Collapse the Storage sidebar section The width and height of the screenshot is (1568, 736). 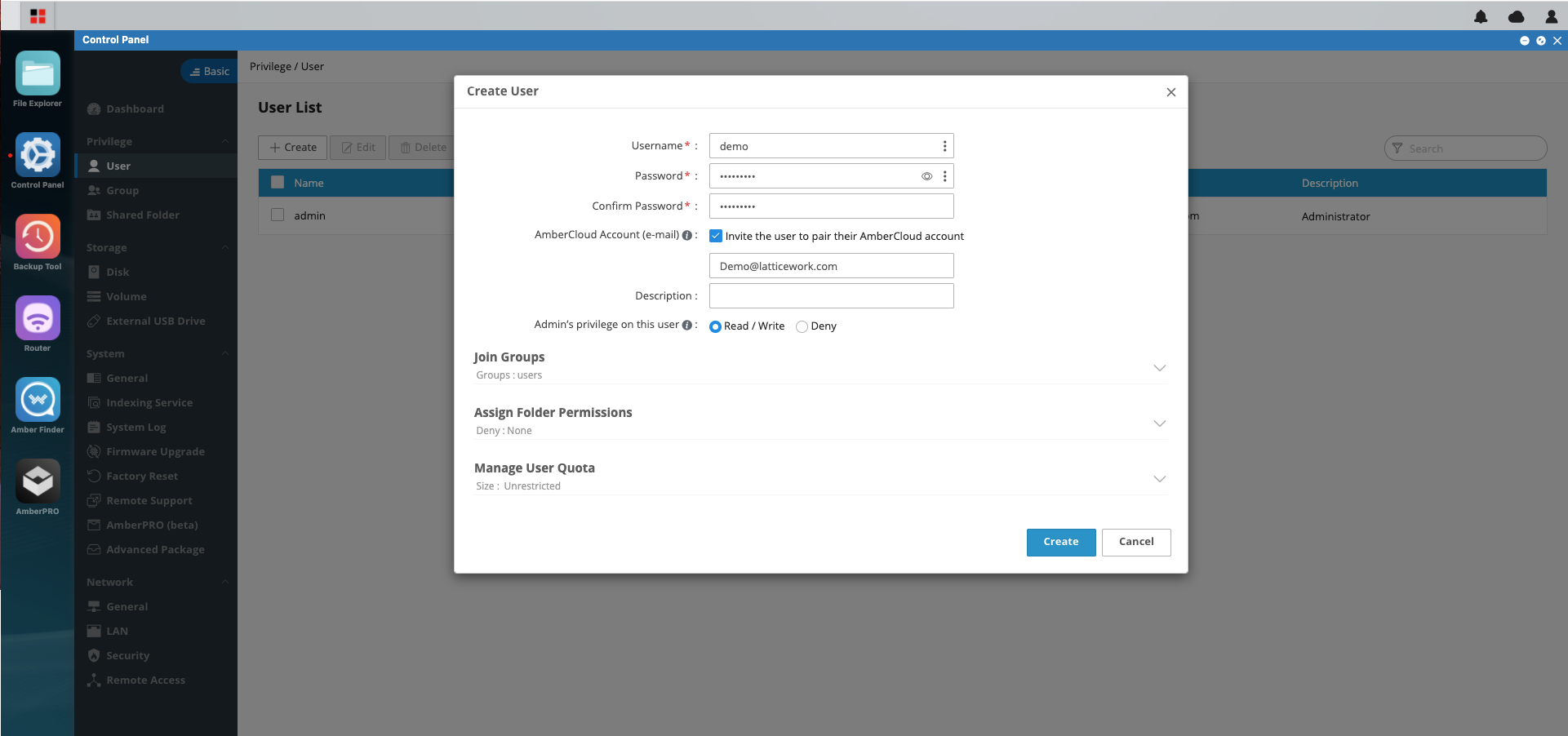pyautogui.click(x=225, y=247)
